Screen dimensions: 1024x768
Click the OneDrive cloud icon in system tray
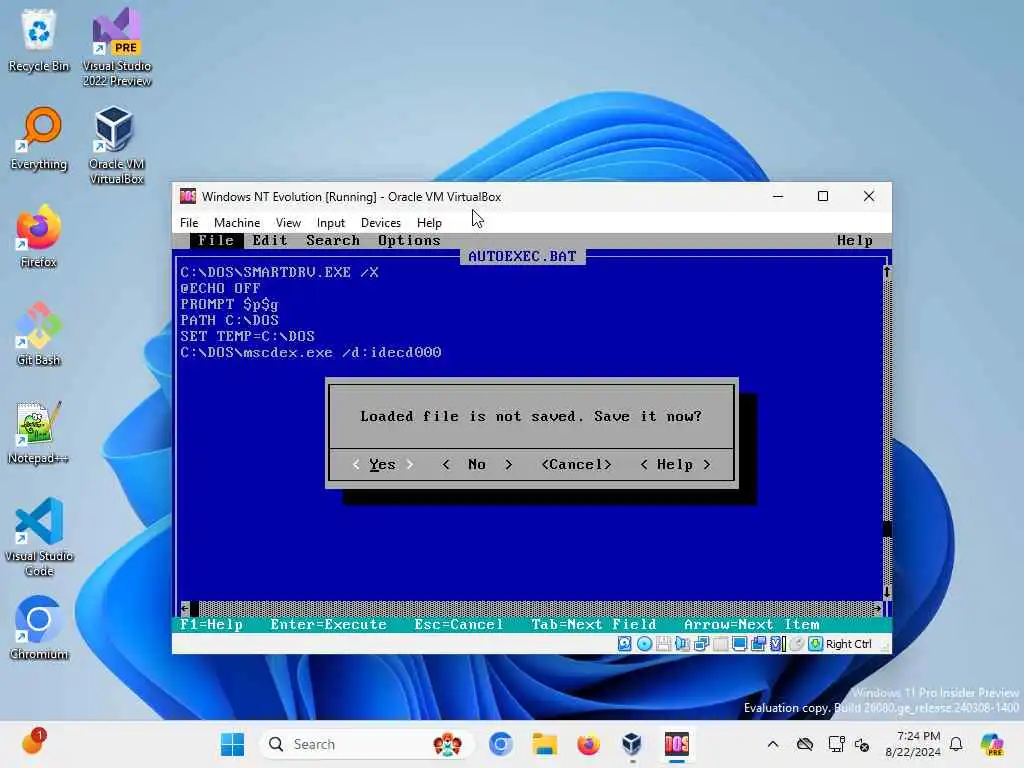click(x=805, y=744)
